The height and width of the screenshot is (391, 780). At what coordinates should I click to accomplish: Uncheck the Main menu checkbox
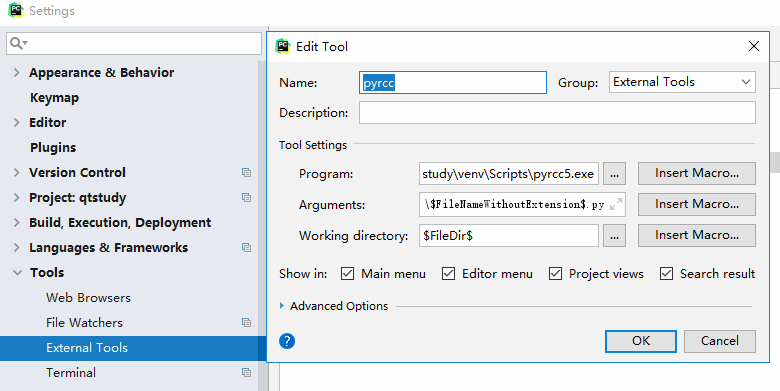pos(347,274)
